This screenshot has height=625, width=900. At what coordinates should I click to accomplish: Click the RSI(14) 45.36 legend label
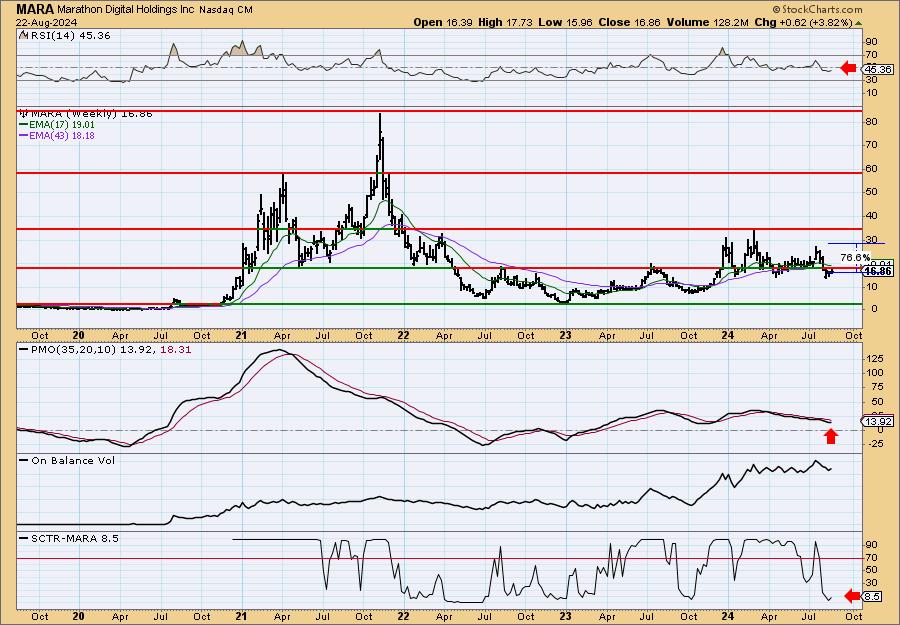pos(69,36)
